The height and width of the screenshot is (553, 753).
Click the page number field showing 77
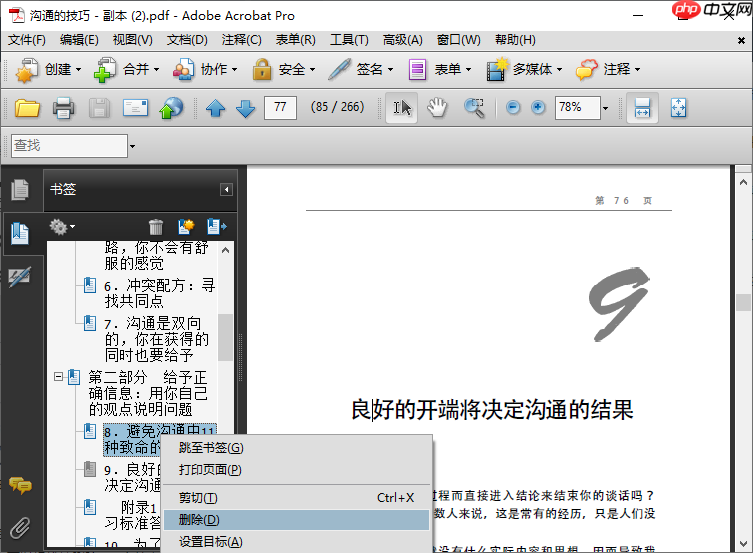tap(280, 108)
